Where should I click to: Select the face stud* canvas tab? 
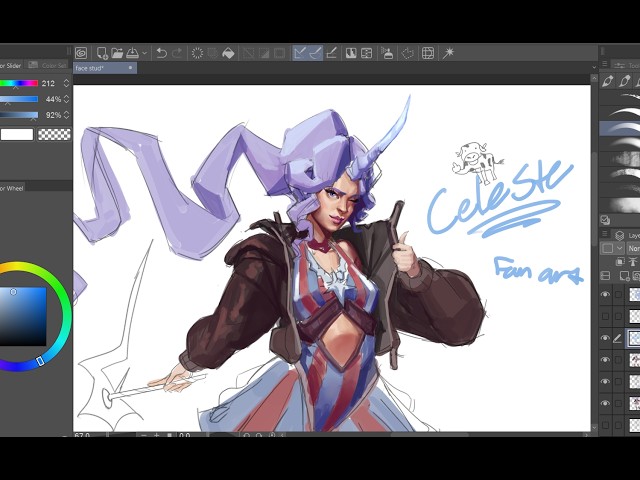[105, 68]
